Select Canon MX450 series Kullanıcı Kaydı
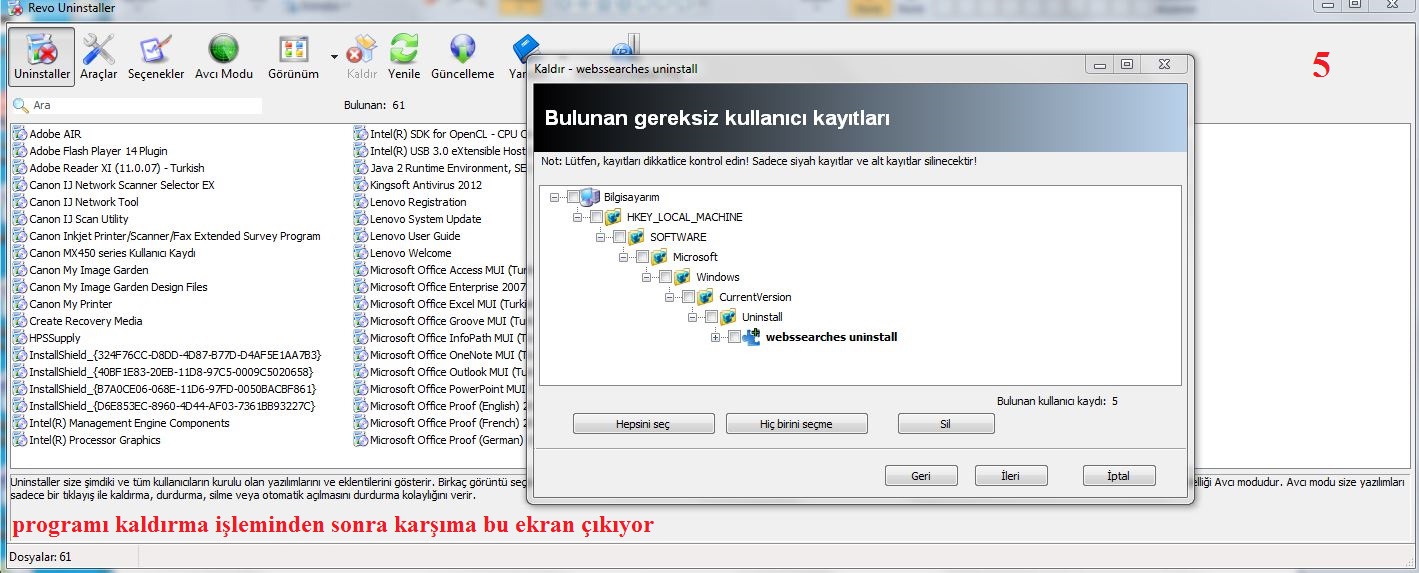The width and height of the screenshot is (1419, 573). 112,253
